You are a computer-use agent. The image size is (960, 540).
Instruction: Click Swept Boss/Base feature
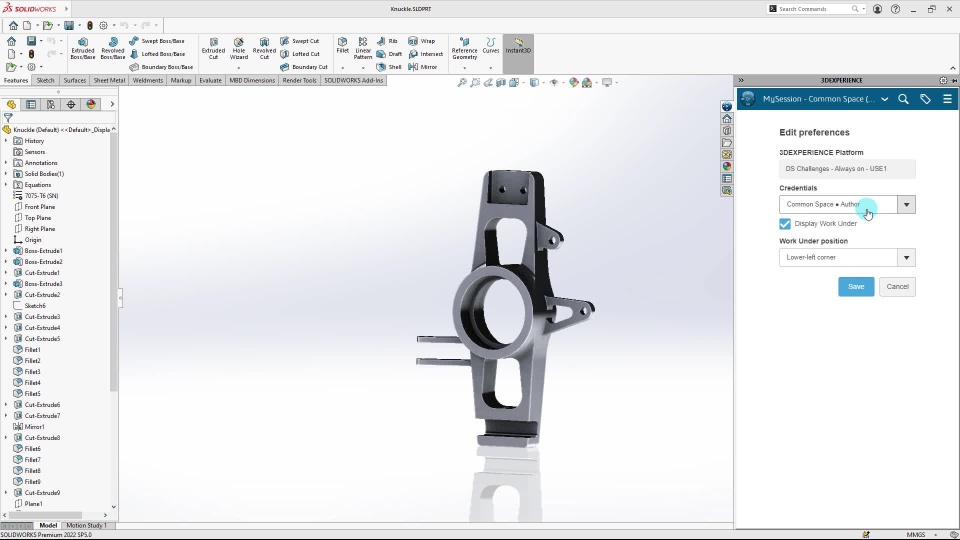tap(157, 41)
